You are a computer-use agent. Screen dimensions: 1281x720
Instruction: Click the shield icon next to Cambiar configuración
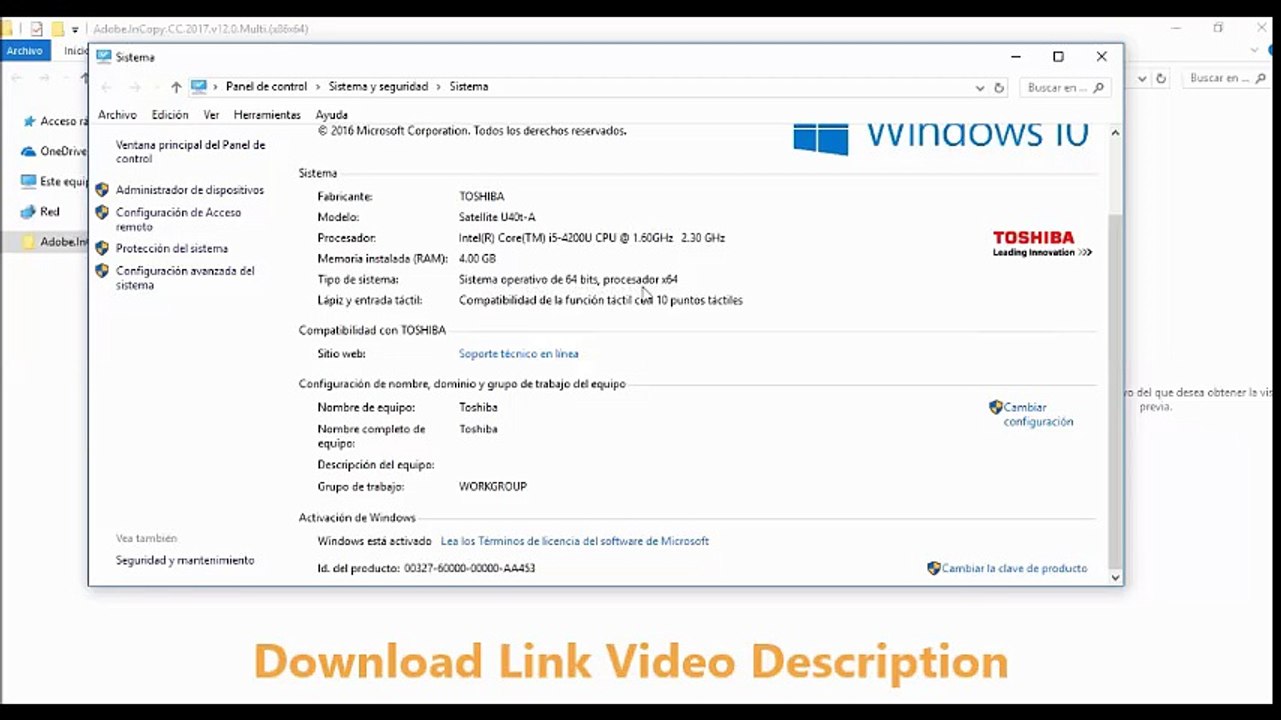tap(995, 407)
